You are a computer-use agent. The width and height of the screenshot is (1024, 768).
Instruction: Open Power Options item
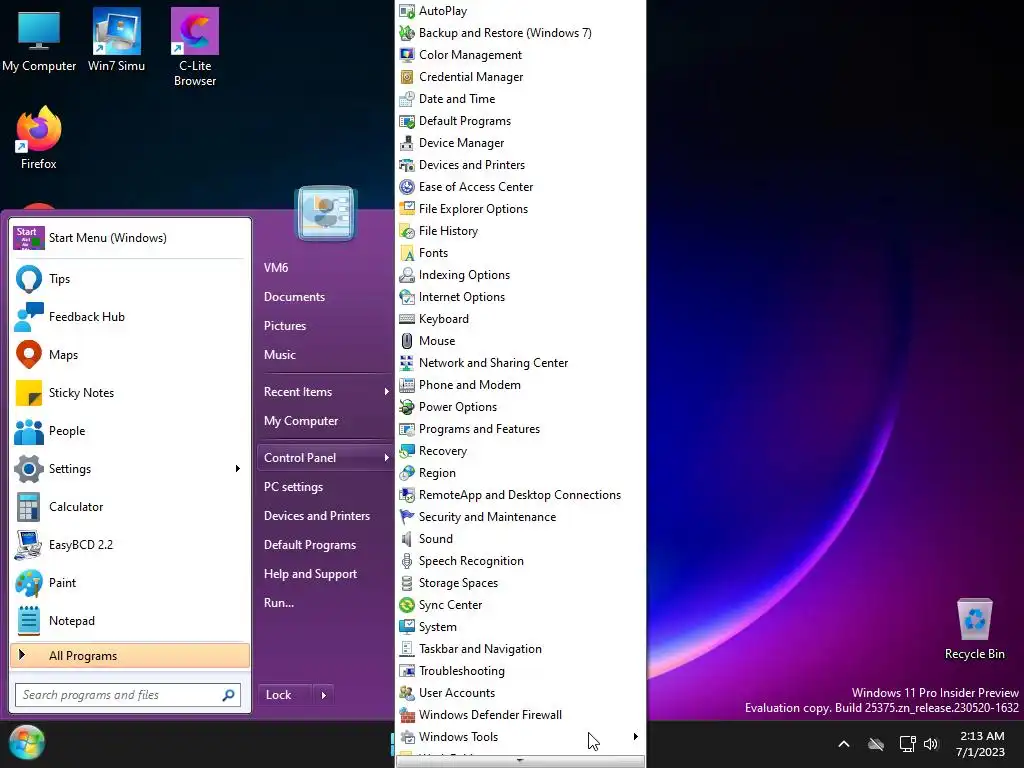click(x=520, y=407)
